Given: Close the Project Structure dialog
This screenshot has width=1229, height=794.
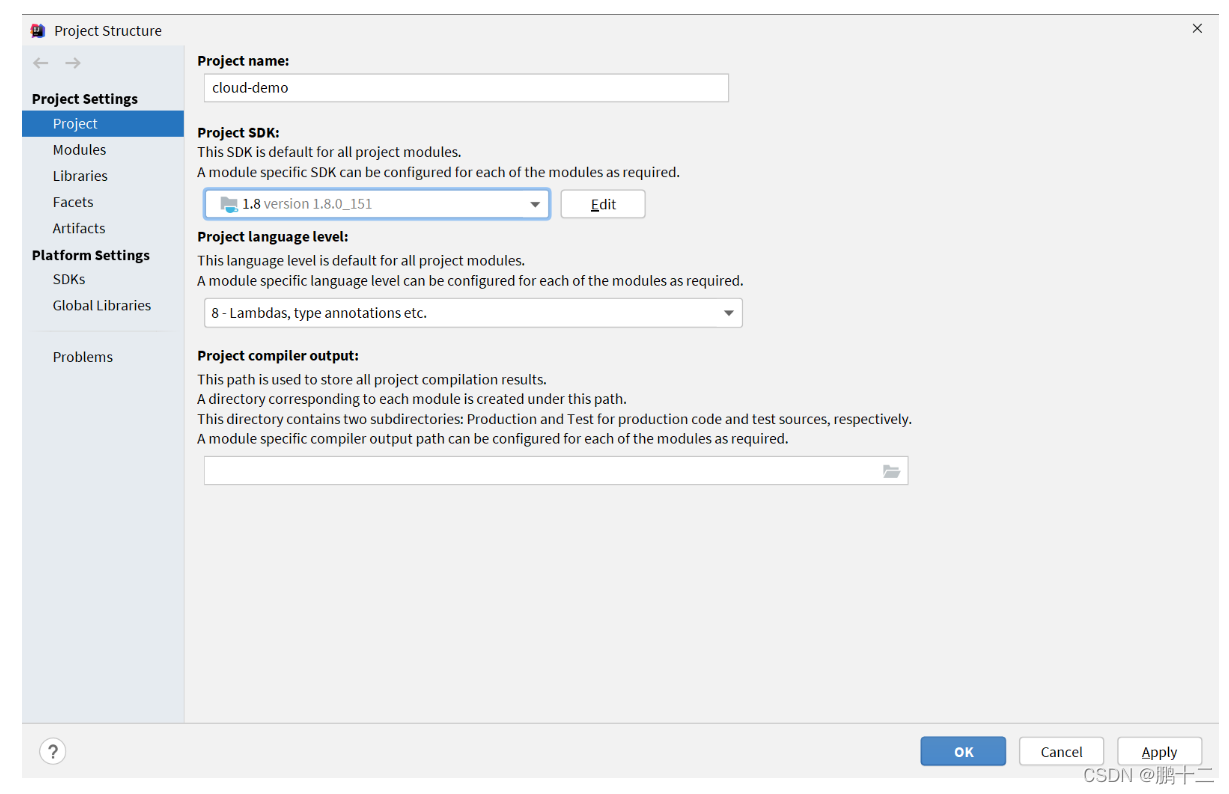Looking at the screenshot, I should (x=1197, y=29).
